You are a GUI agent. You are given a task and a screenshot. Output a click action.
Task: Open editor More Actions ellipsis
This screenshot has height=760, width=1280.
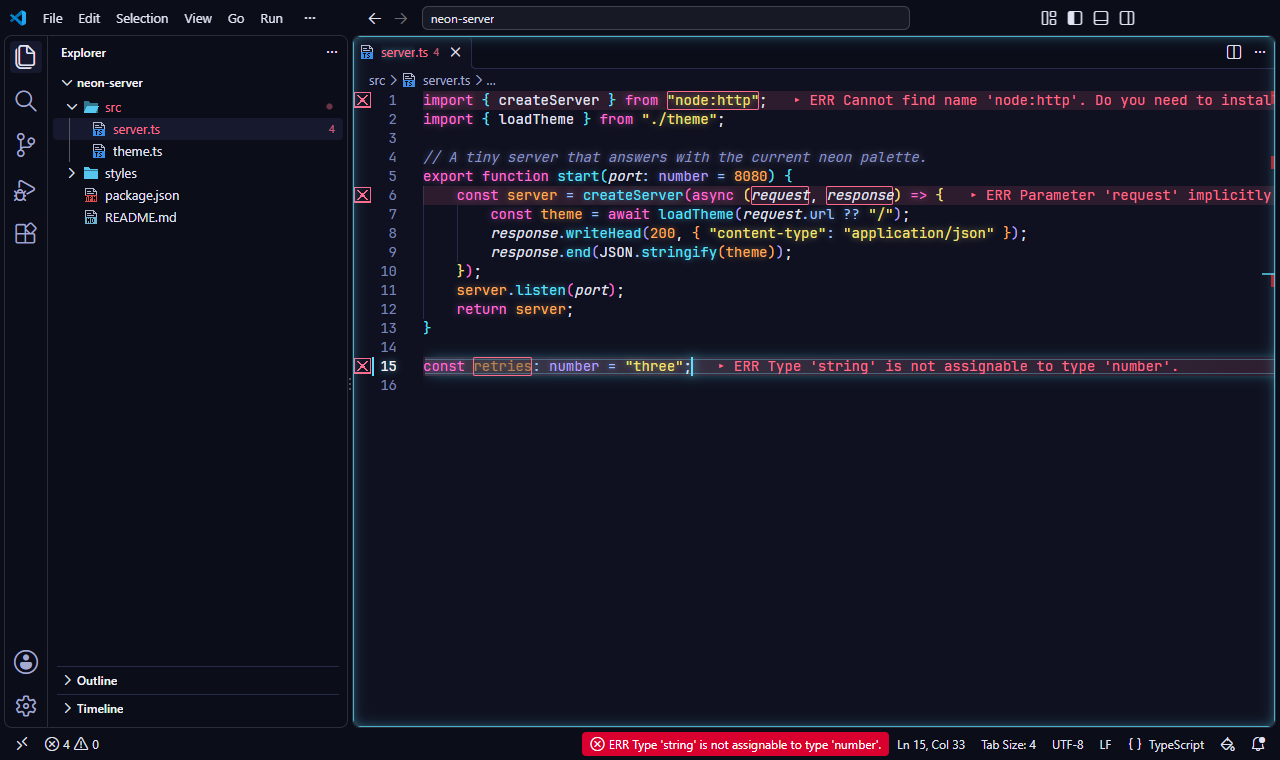click(x=1258, y=52)
